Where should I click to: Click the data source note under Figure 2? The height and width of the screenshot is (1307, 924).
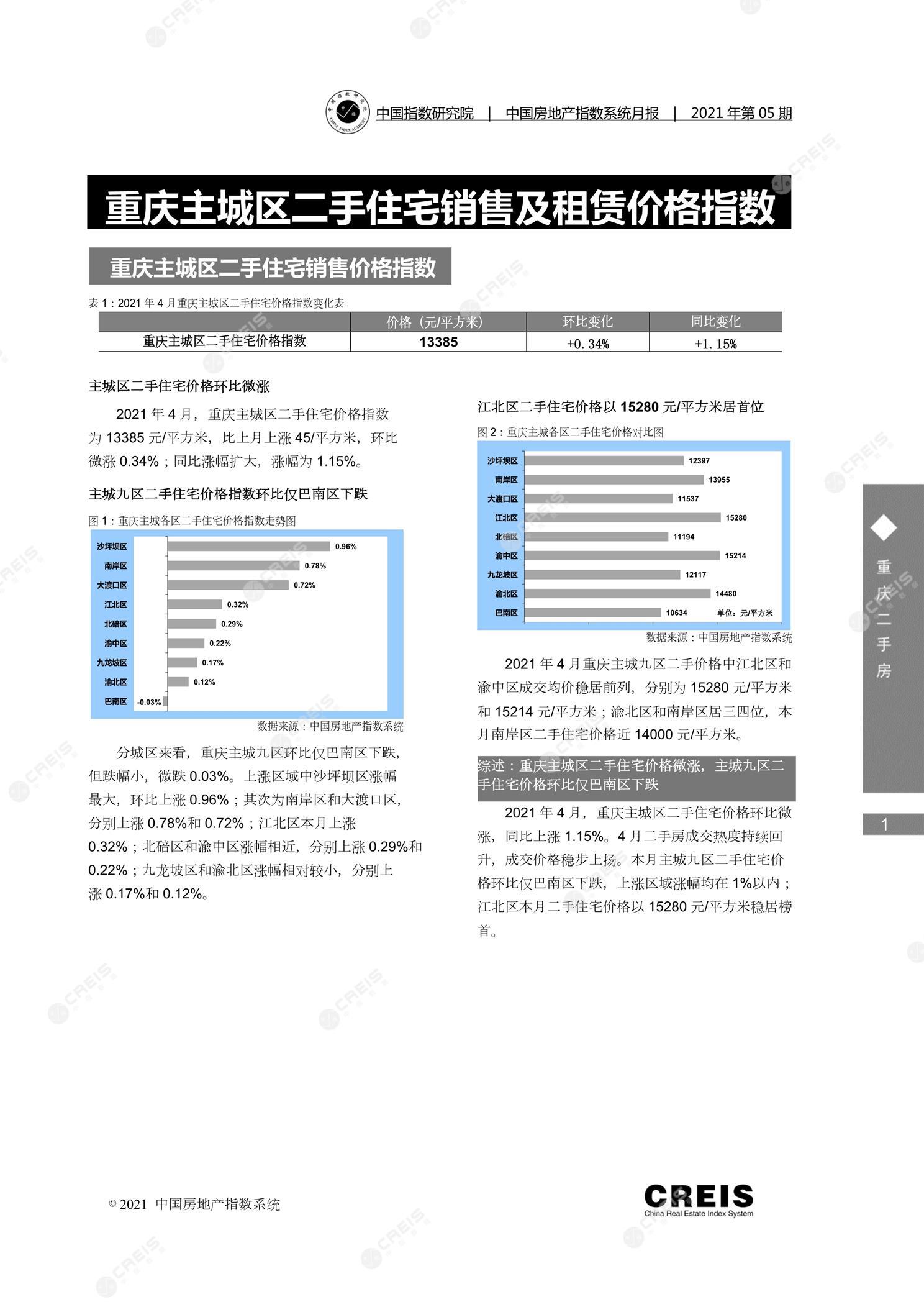tap(719, 637)
